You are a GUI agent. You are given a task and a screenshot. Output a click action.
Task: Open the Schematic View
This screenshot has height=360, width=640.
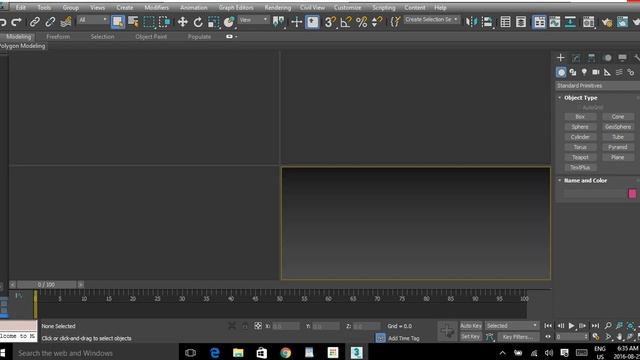[570, 22]
